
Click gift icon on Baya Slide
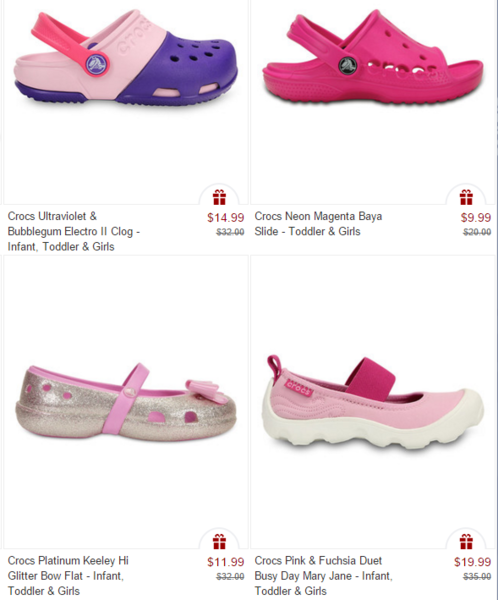click(x=466, y=197)
